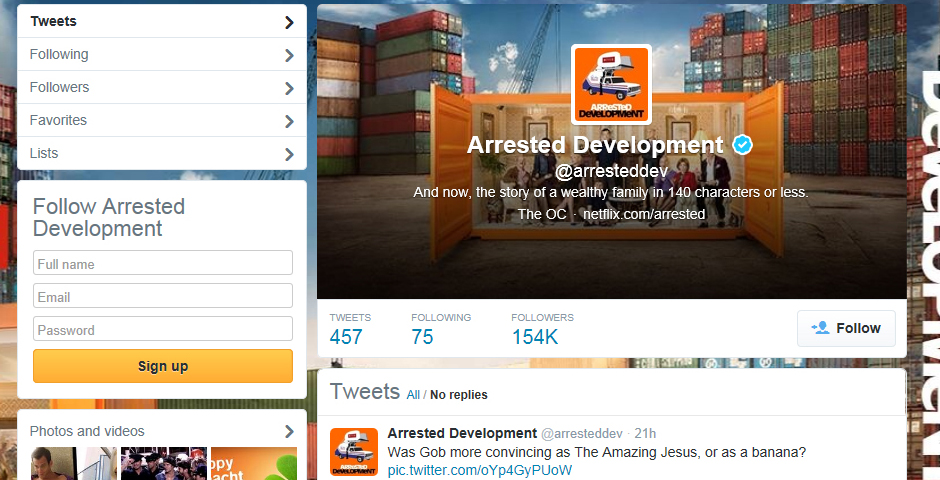The width and height of the screenshot is (940, 480).
Task: Click the Tweets heading above the timeline
Action: point(364,392)
